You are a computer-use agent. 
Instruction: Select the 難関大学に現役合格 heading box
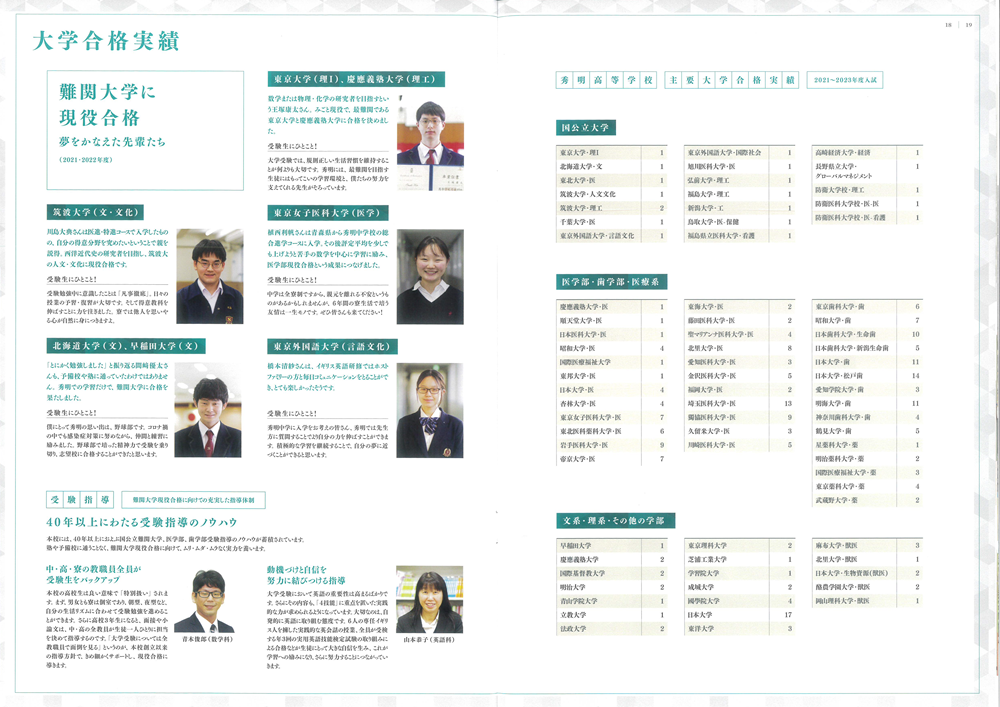[145, 130]
